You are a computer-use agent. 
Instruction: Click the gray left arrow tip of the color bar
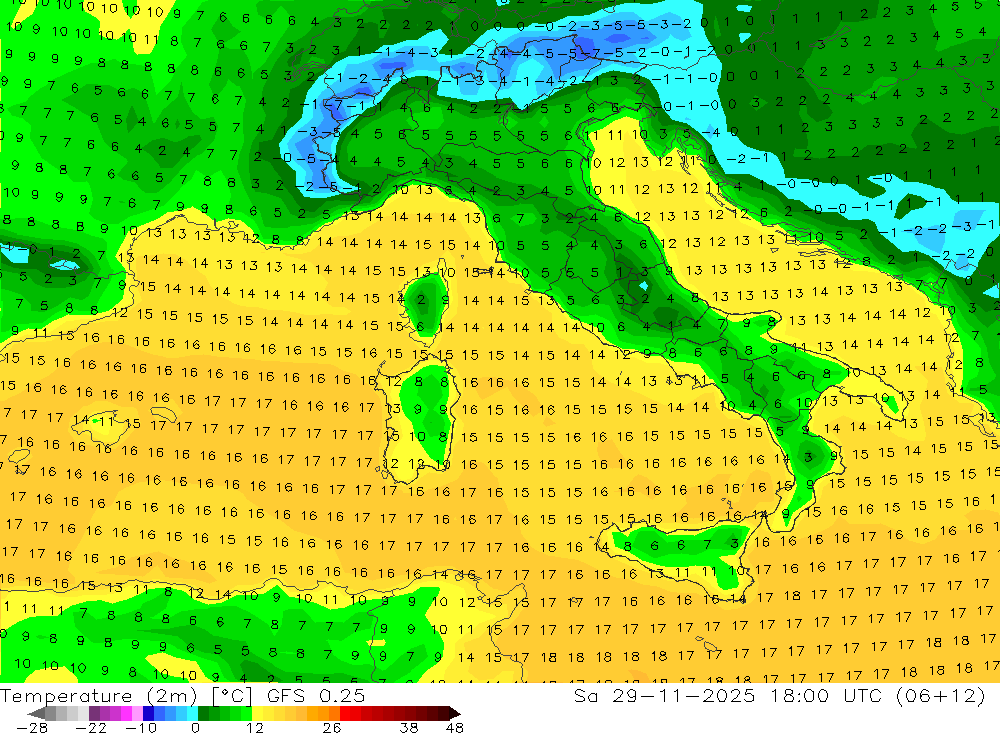(36, 713)
